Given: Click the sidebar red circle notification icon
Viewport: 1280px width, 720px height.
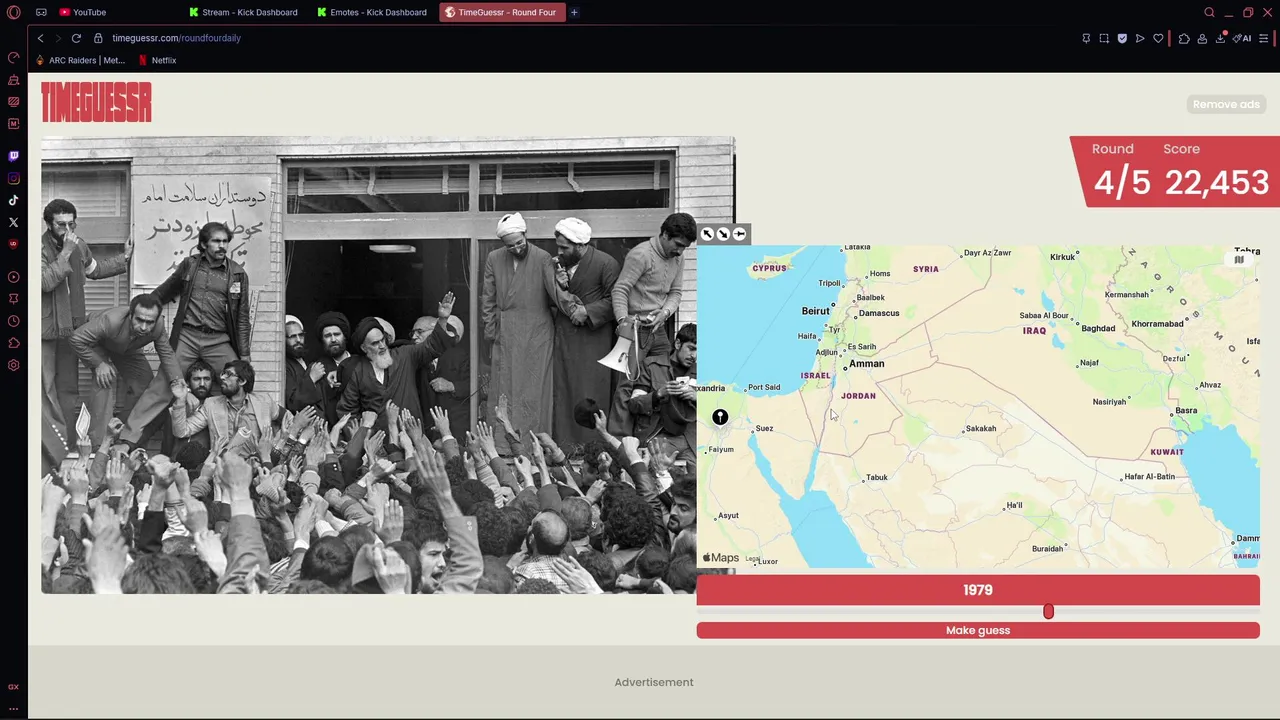Looking at the screenshot, I should click(13, 243).
